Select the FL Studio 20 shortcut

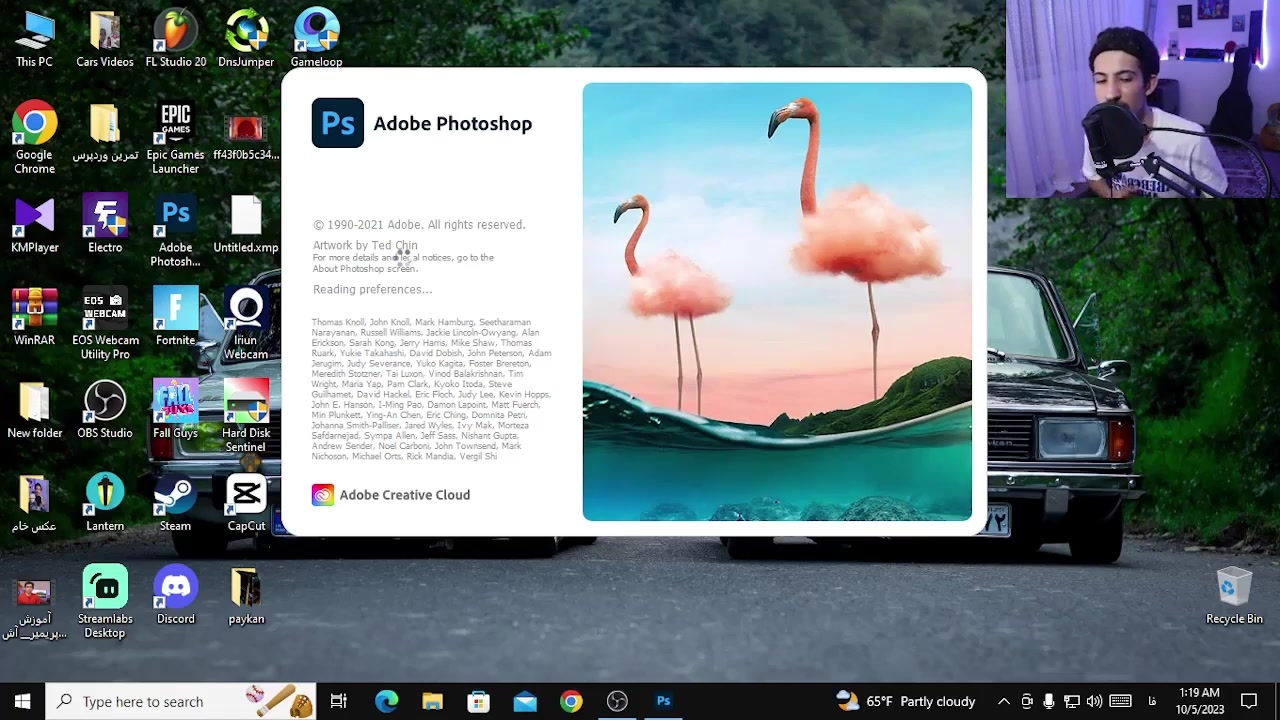176,39
